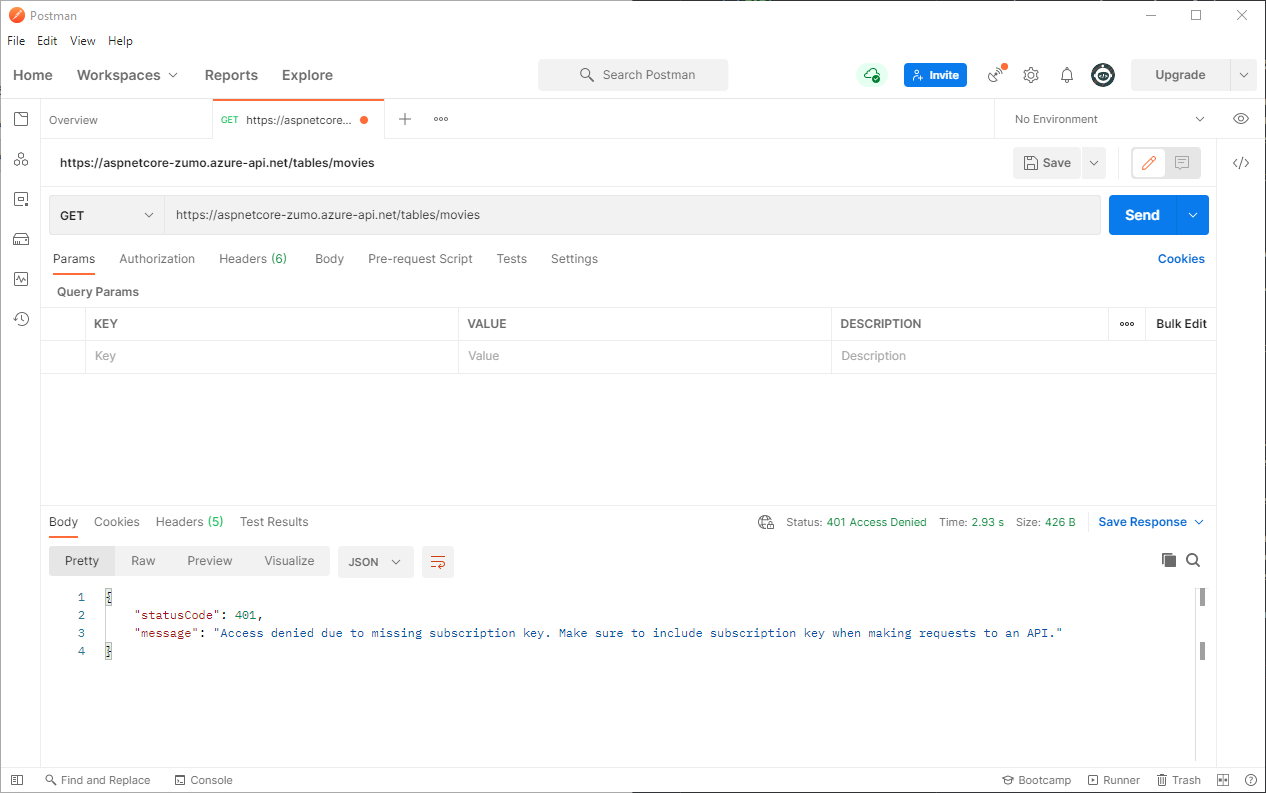Open the History sidebar icon
The width and height of the screenshot is (1266, 793).
(21, 319)
